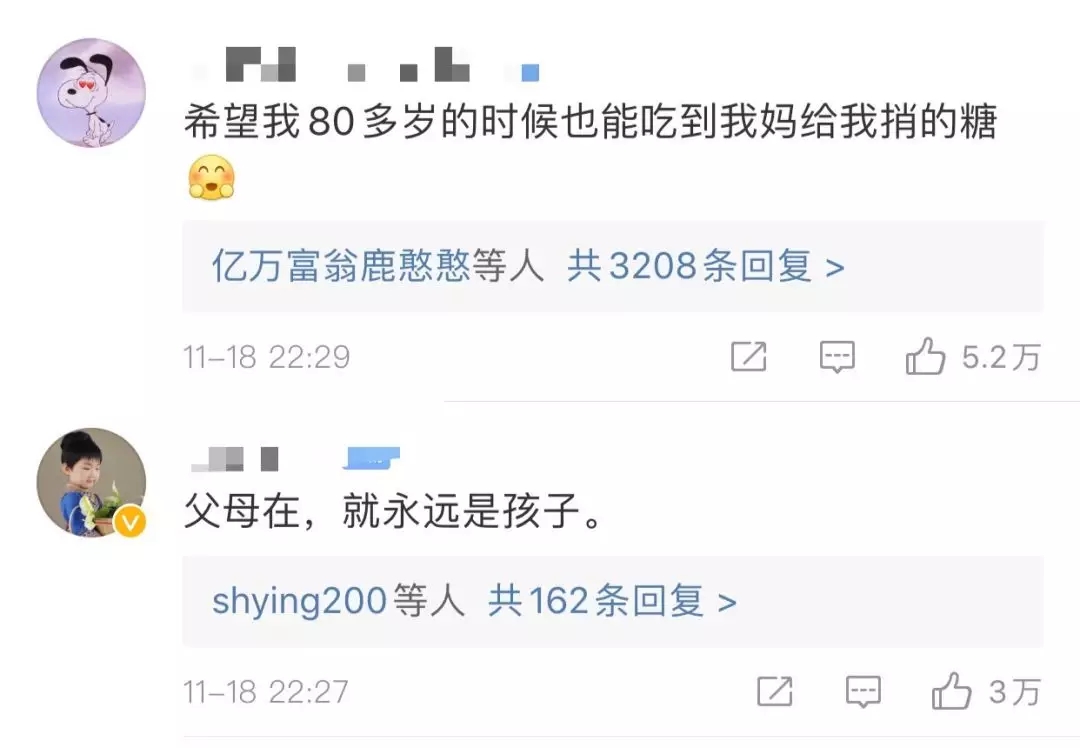The height and width of the screenshot is (748, 1080).
Task: Like the comment with 3万 likes
Action: [x=951, y=691]
